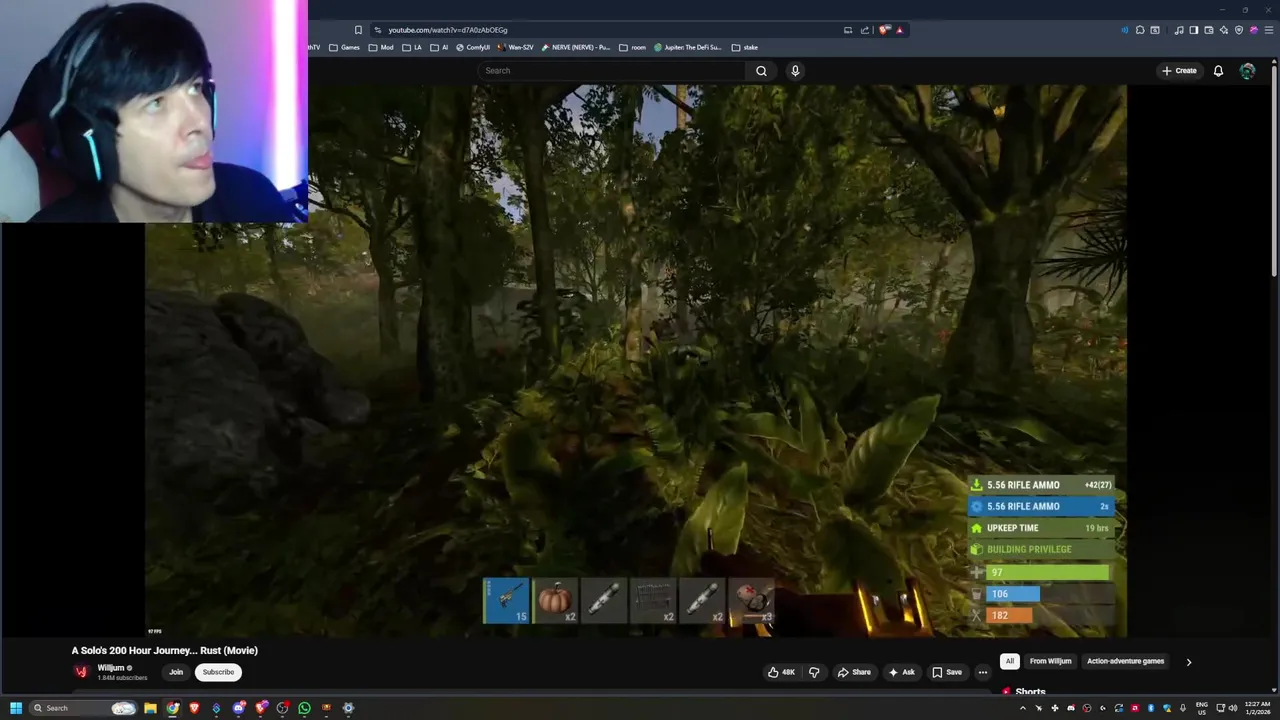Click the microphone tray icon
1280x720 pixels.
pos(1183,708)
